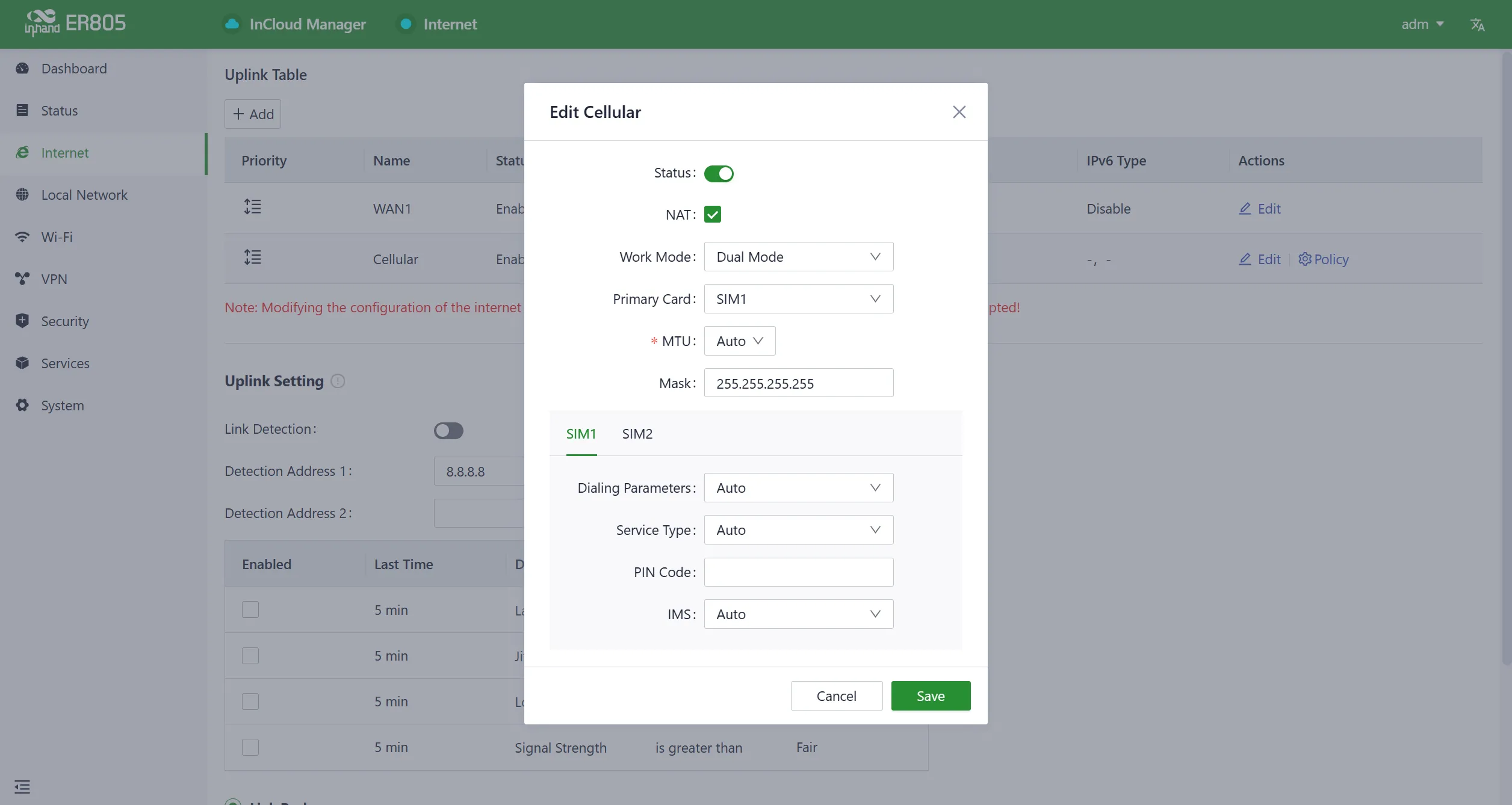Click the InCloud Manager cloud icon
The image size is (1512, 805).
[x=232, y=24]
